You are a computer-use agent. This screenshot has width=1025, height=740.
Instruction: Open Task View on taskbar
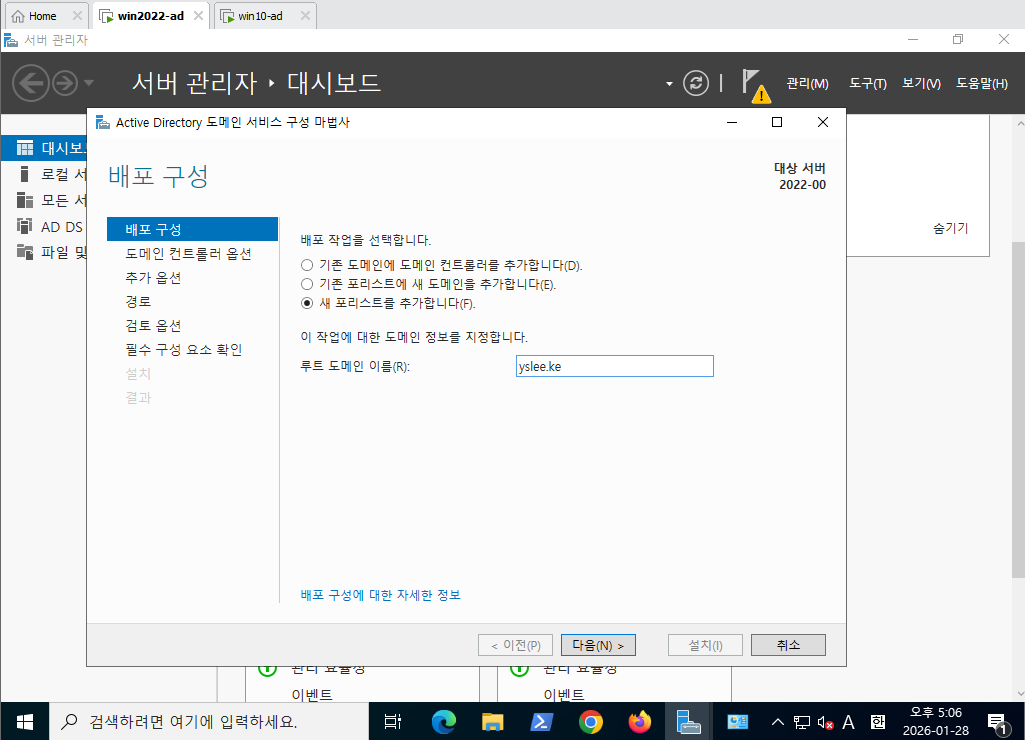393,722
